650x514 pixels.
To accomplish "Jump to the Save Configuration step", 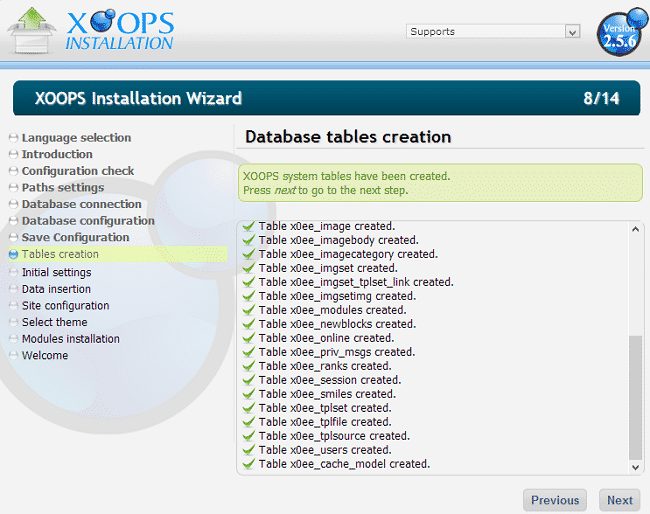I will click(76, 237).
